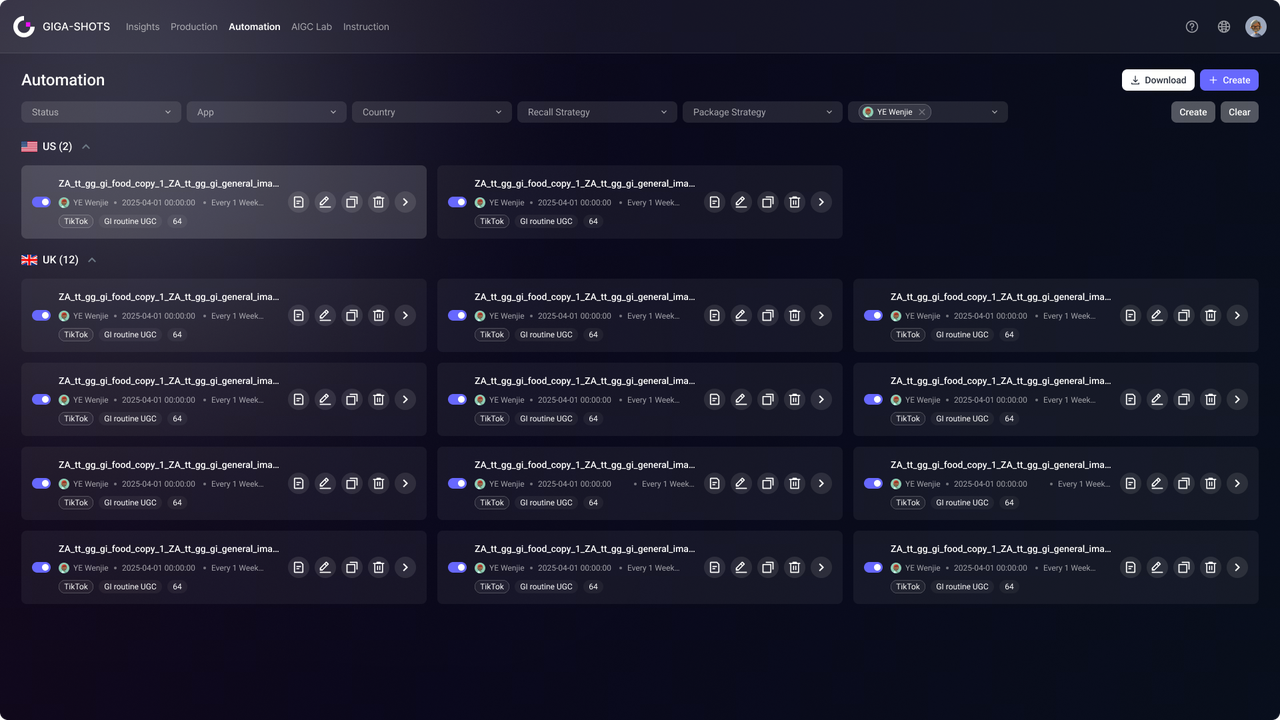
Task: View details document icon on highlighted US card
Action: [298, 202]
